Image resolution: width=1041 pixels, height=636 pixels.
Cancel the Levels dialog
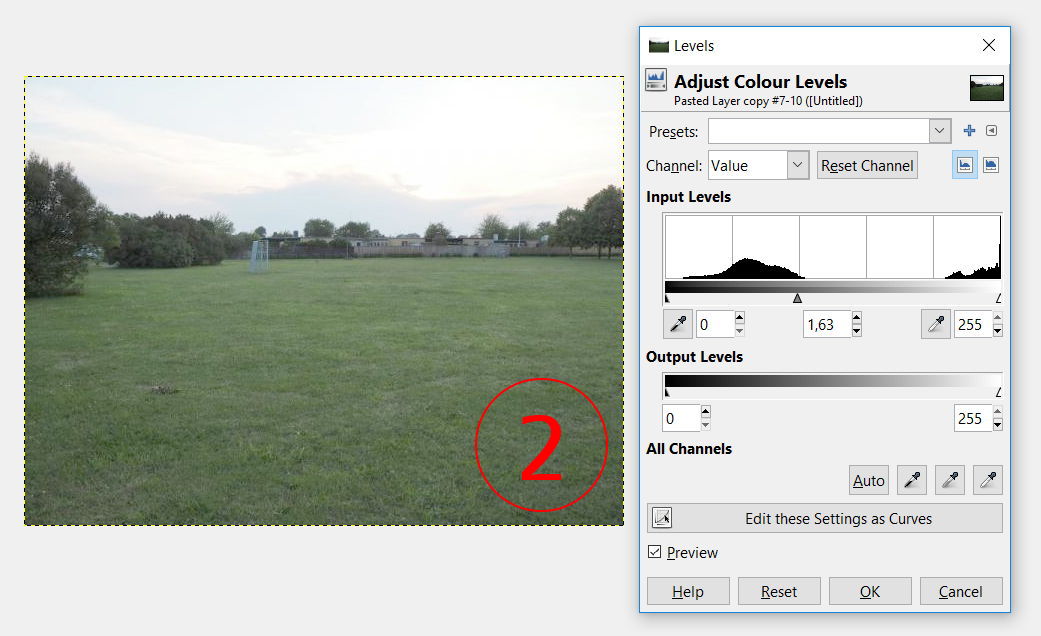click(x=961, y=591)
